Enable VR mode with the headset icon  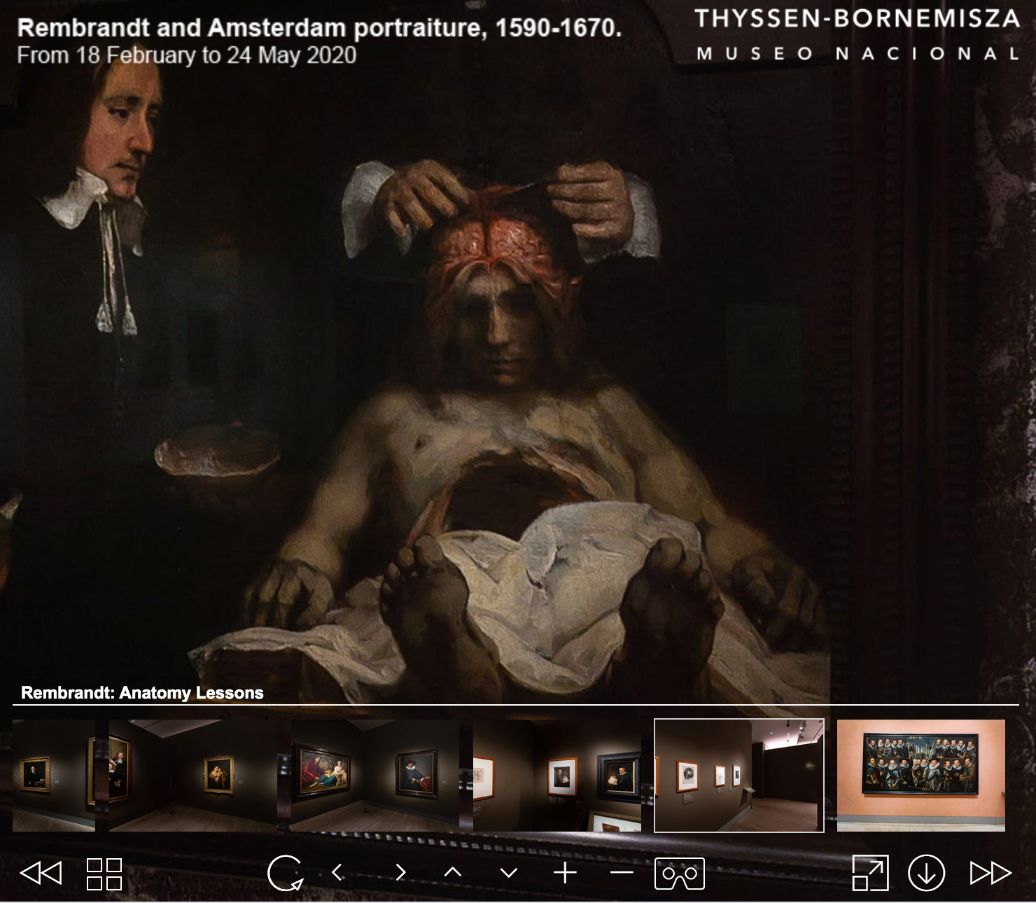click(679, 873)
